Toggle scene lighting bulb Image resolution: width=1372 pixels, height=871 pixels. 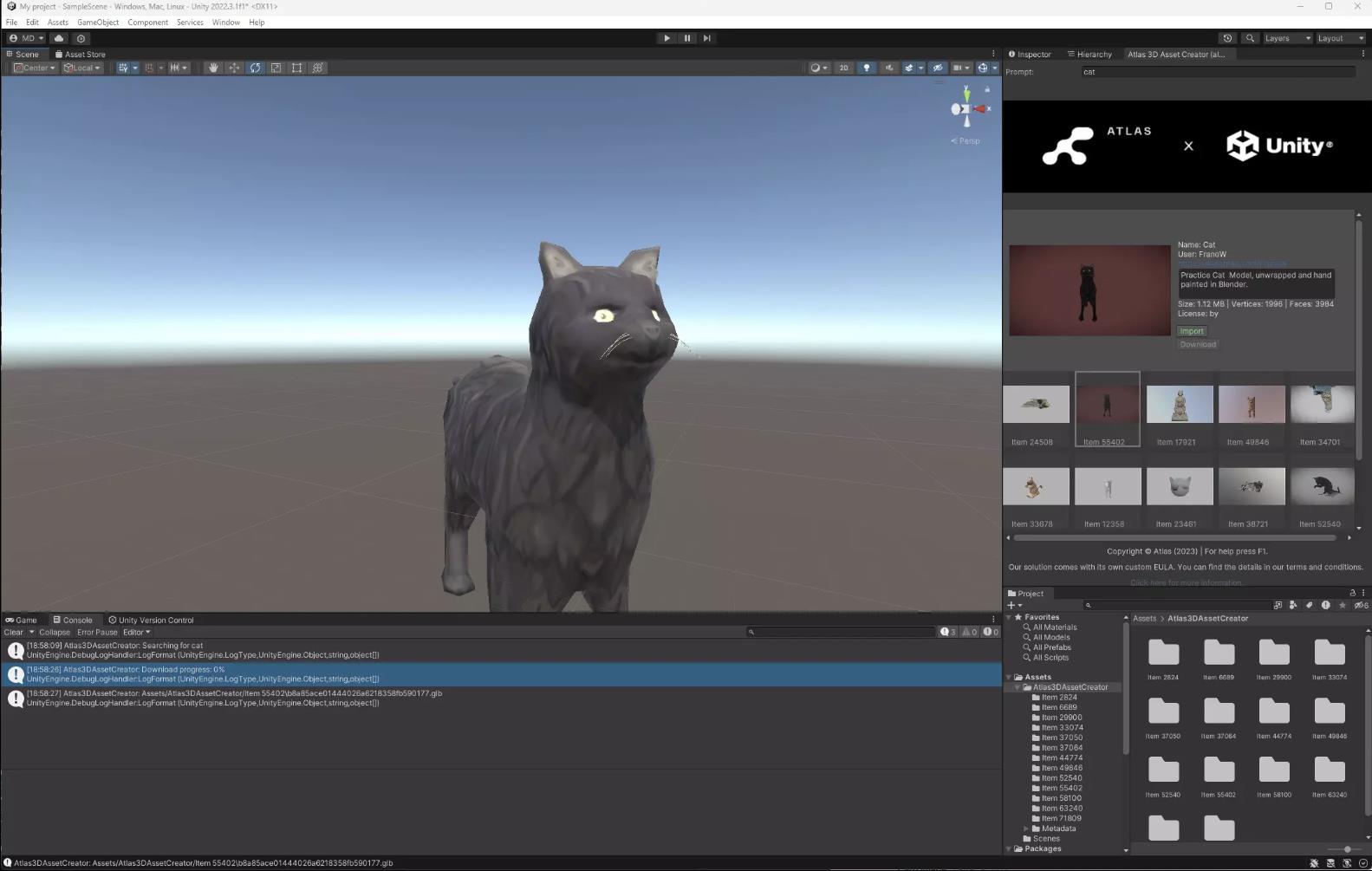tap(866, 68)
